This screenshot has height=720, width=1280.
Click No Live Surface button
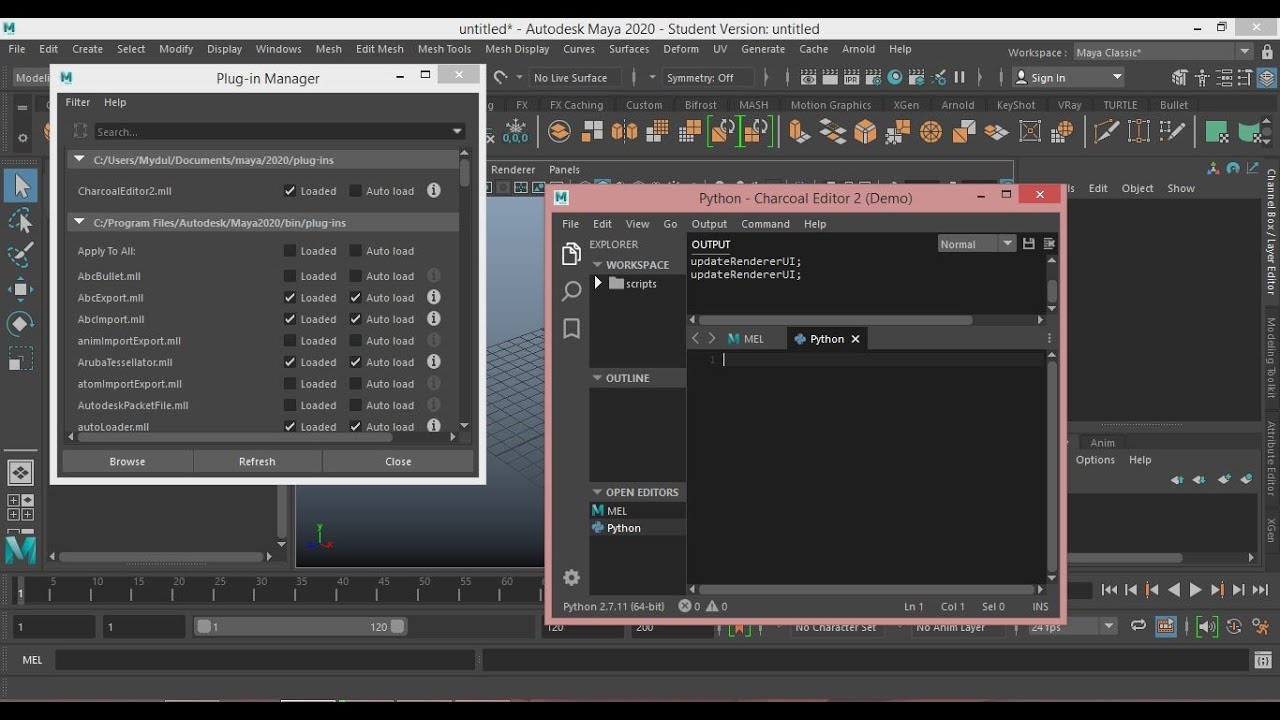tap(570, 77)
